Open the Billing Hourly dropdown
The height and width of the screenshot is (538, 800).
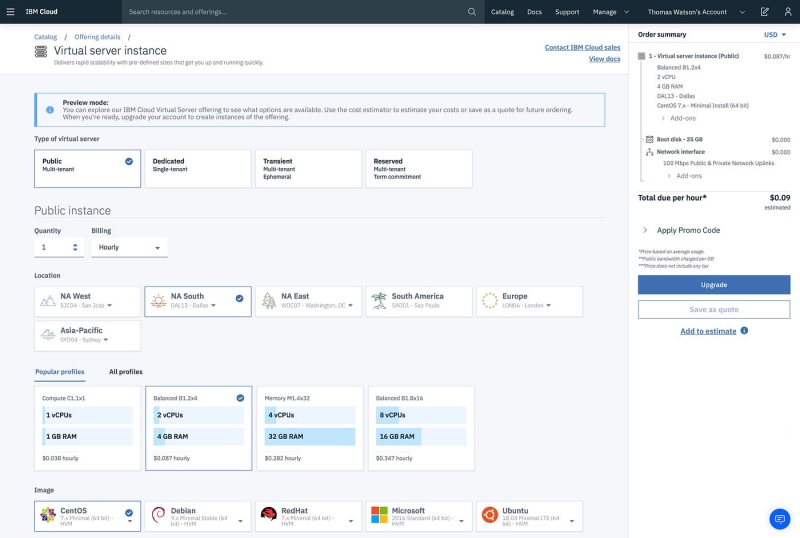click(129, 248)
